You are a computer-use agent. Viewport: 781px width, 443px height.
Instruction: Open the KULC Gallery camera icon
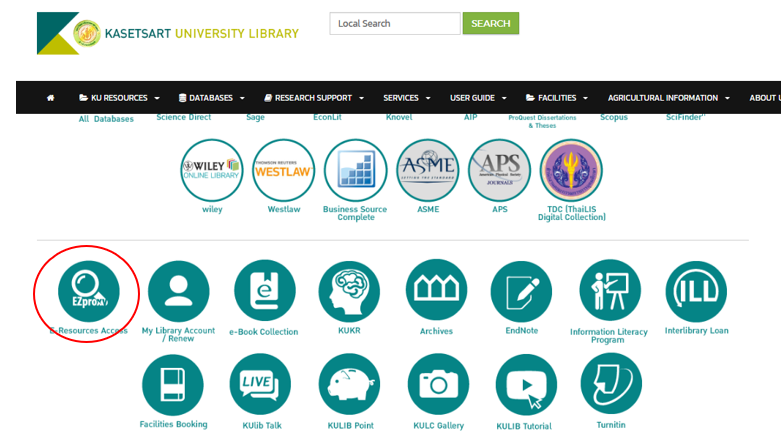(x=438, y=384)
